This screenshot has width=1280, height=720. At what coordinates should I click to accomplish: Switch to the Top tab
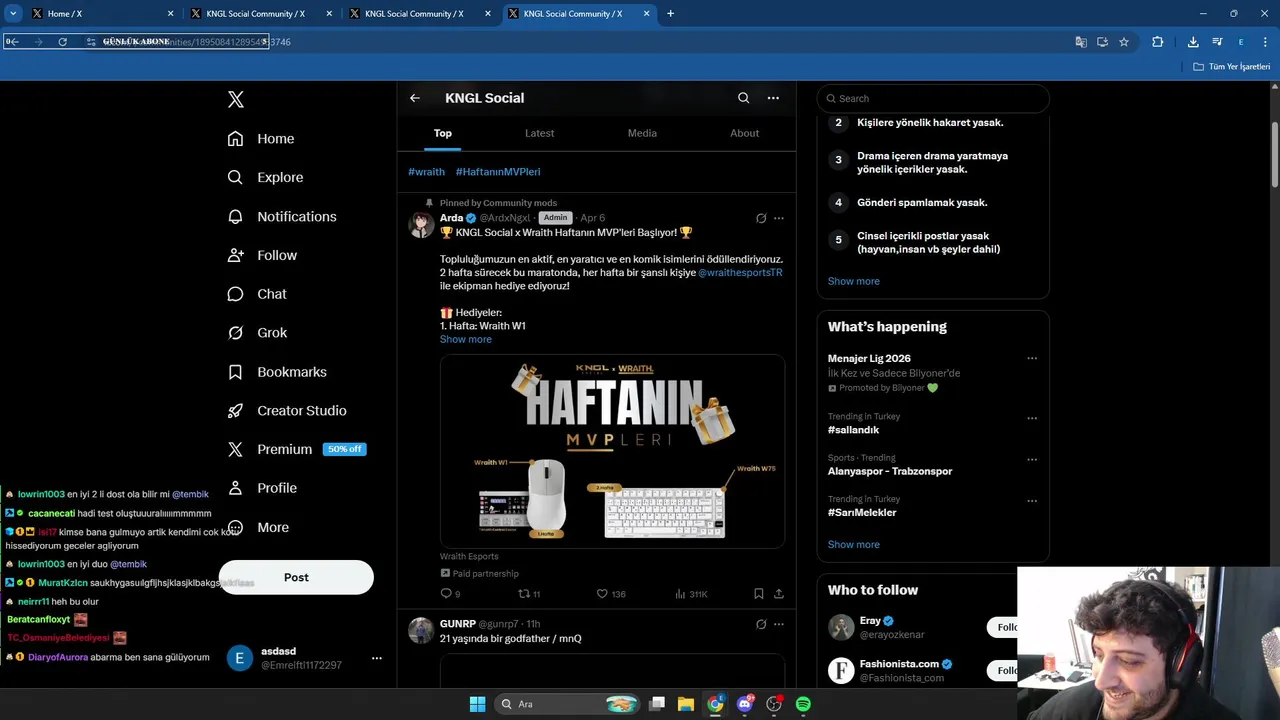pos(443,133)
